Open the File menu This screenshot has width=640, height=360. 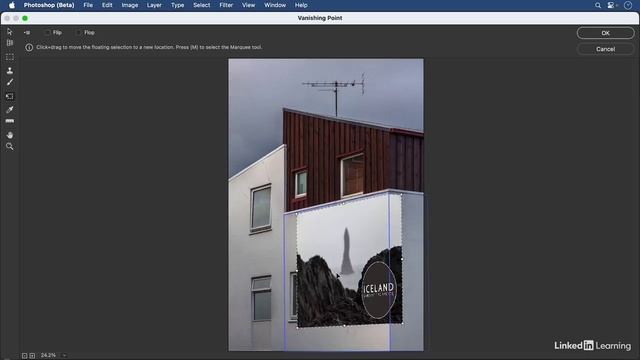coord(88,5)
